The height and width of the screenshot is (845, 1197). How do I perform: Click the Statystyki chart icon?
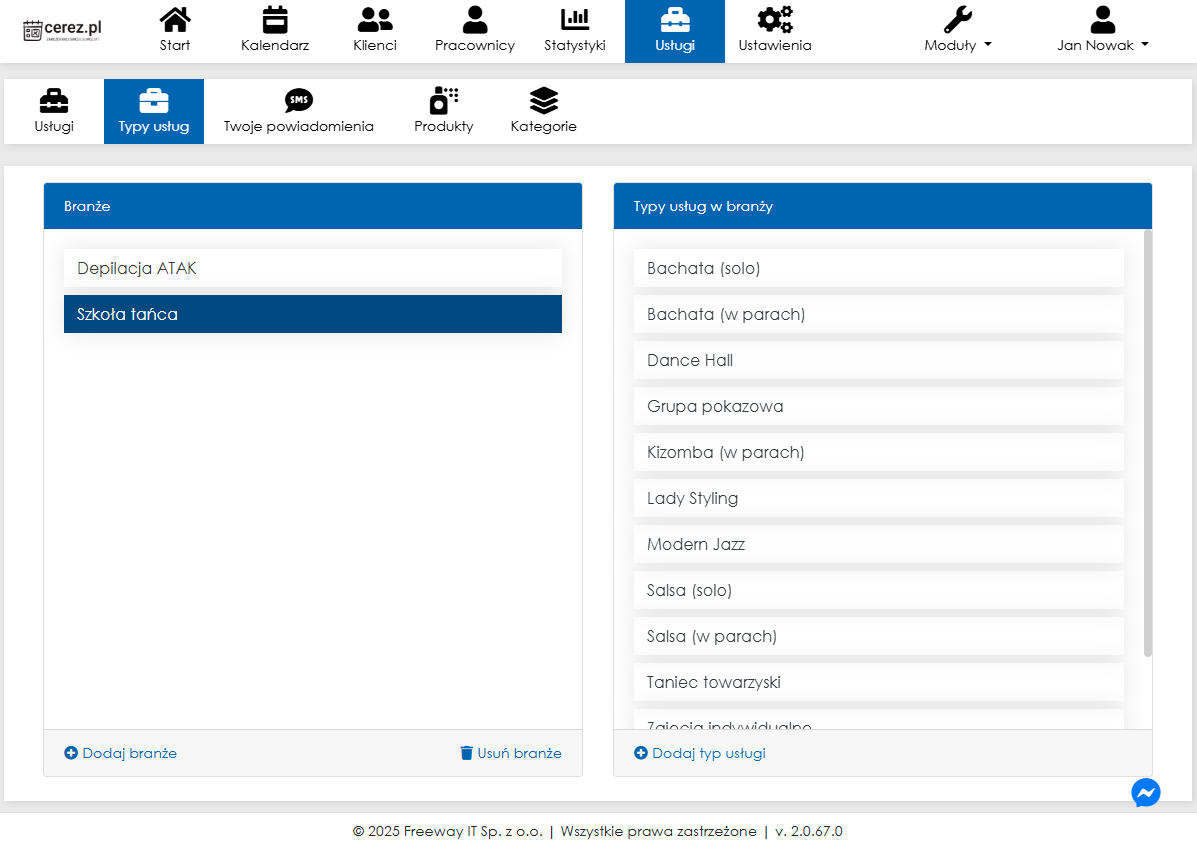(x=575, y=19)
